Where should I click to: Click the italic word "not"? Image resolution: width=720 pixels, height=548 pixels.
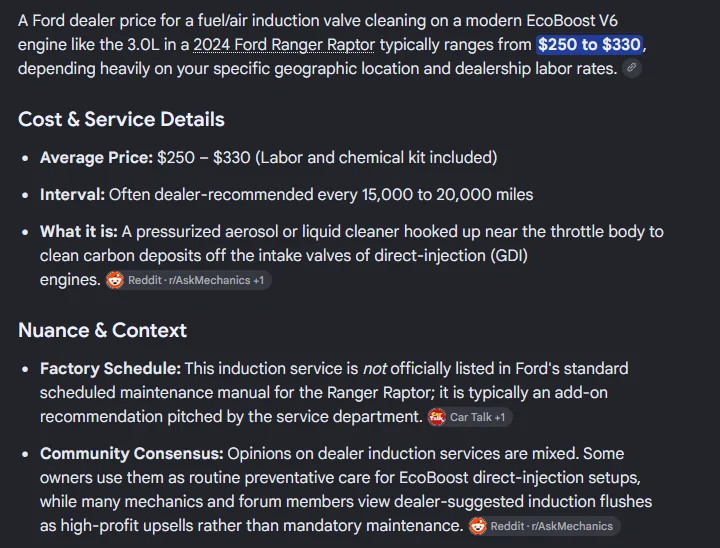(374, 368)
